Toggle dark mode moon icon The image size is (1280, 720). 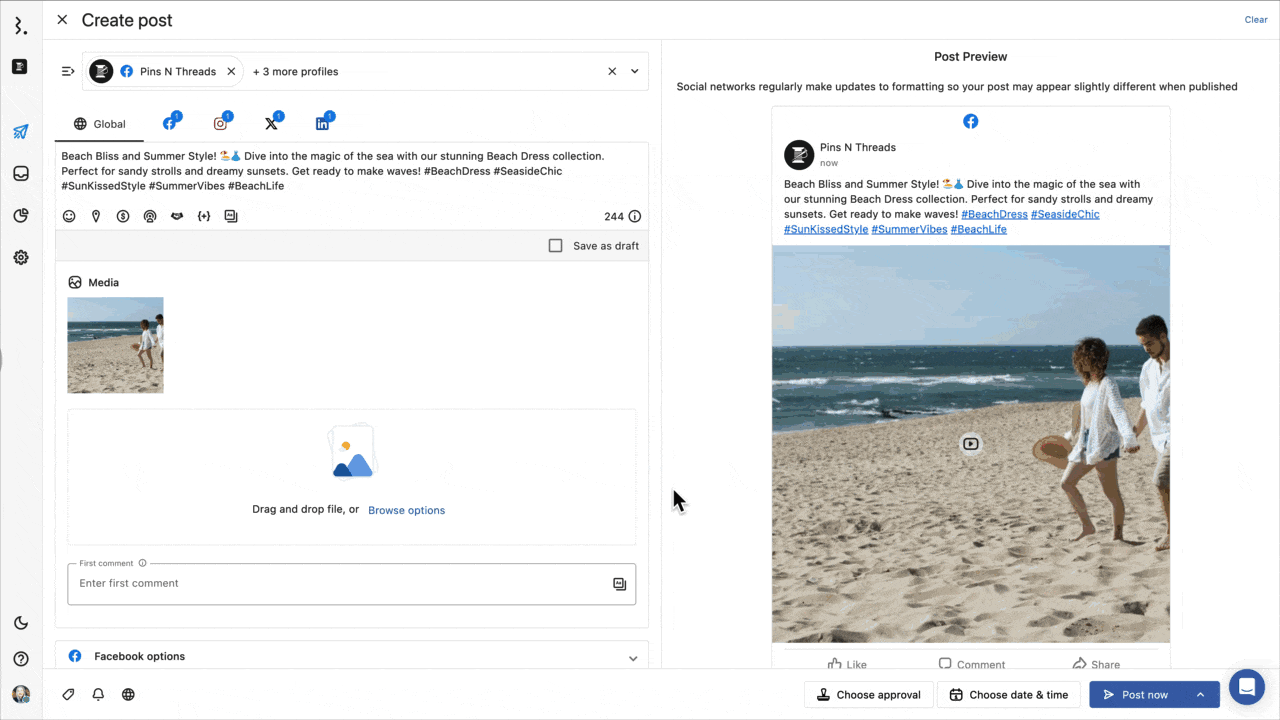pos(20,623)
